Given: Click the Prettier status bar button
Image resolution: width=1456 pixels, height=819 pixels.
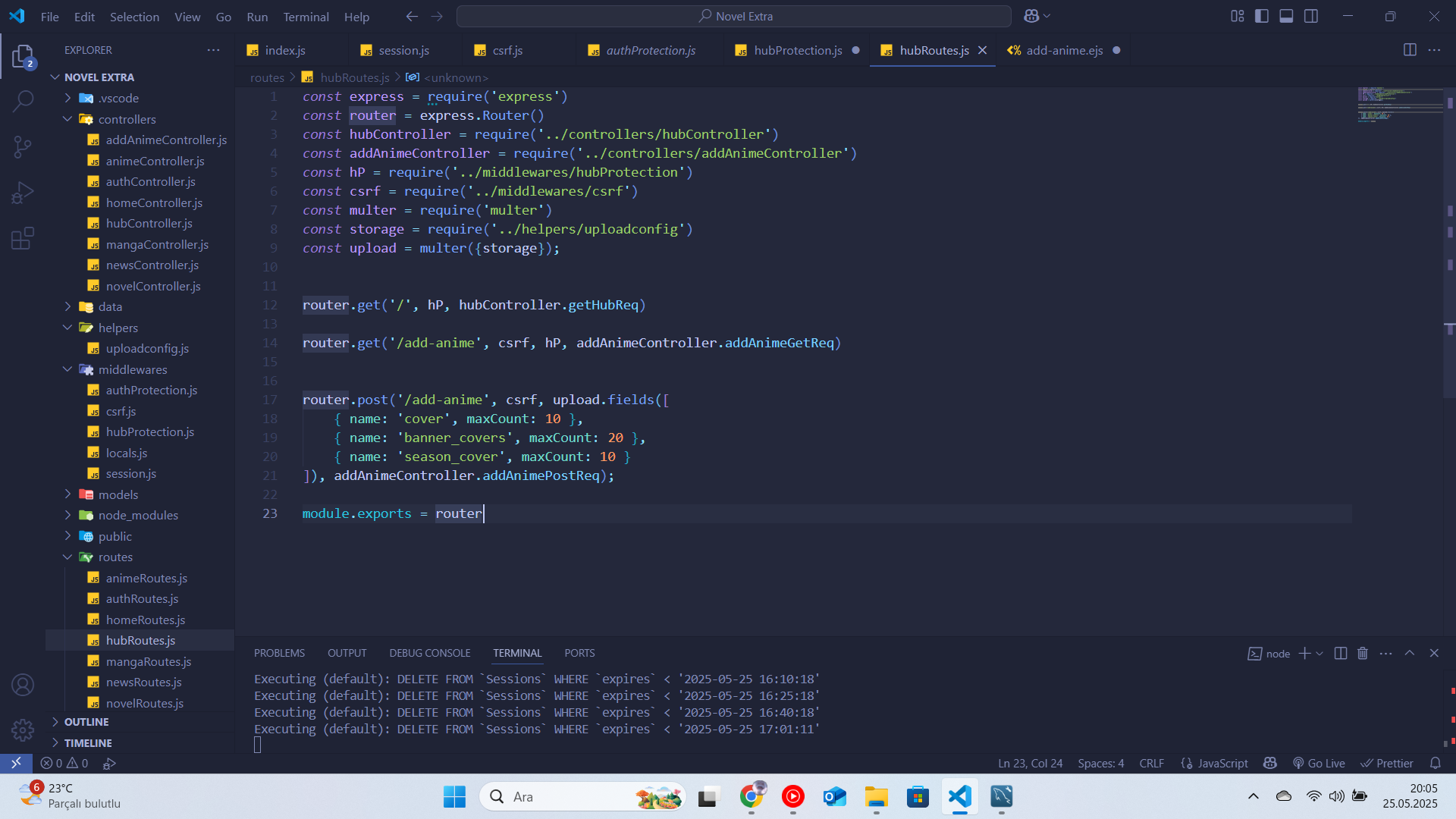Looking at the screenshot, I should [x=1387, y=764].
